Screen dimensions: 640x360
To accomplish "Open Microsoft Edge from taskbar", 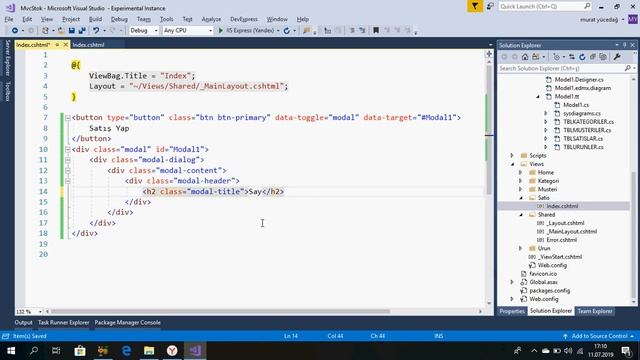I will coord(126,351).
